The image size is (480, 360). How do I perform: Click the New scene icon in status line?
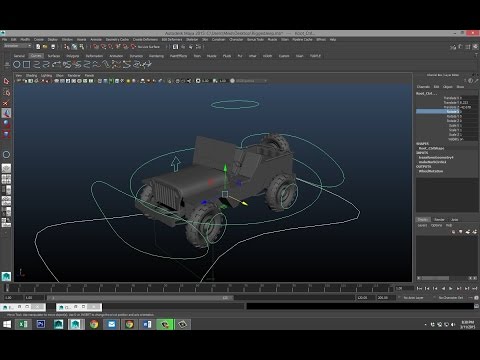point(38,47)
